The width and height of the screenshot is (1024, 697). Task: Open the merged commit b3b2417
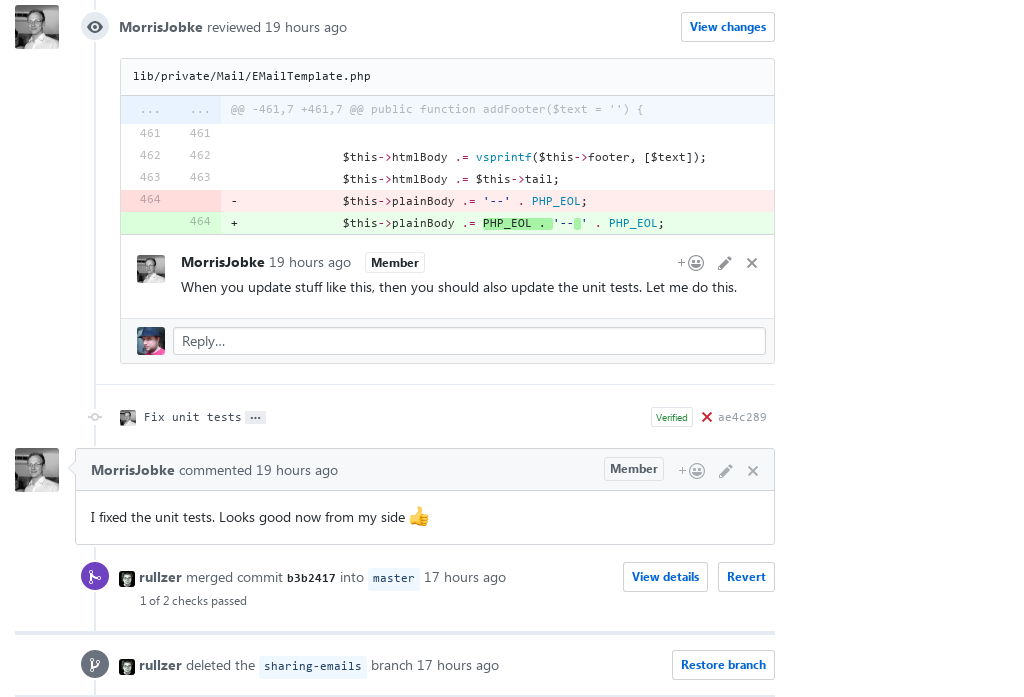(311, 578)
